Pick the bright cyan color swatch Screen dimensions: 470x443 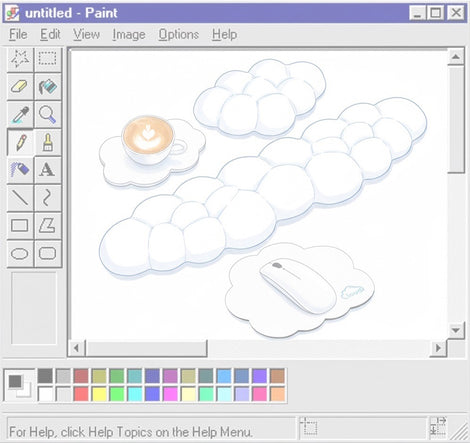(135, 394)
